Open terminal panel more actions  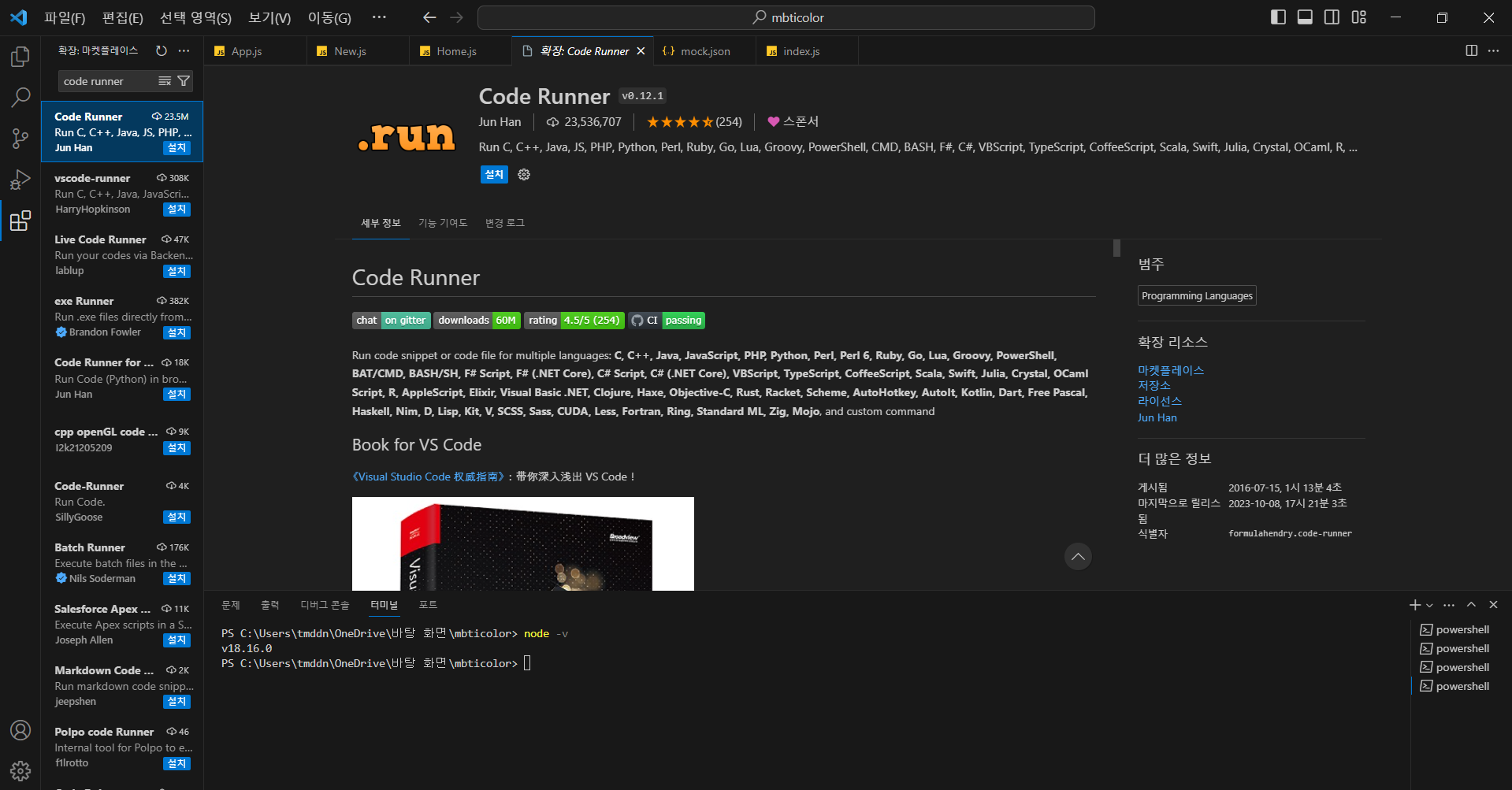click(x=1449, y=605)
